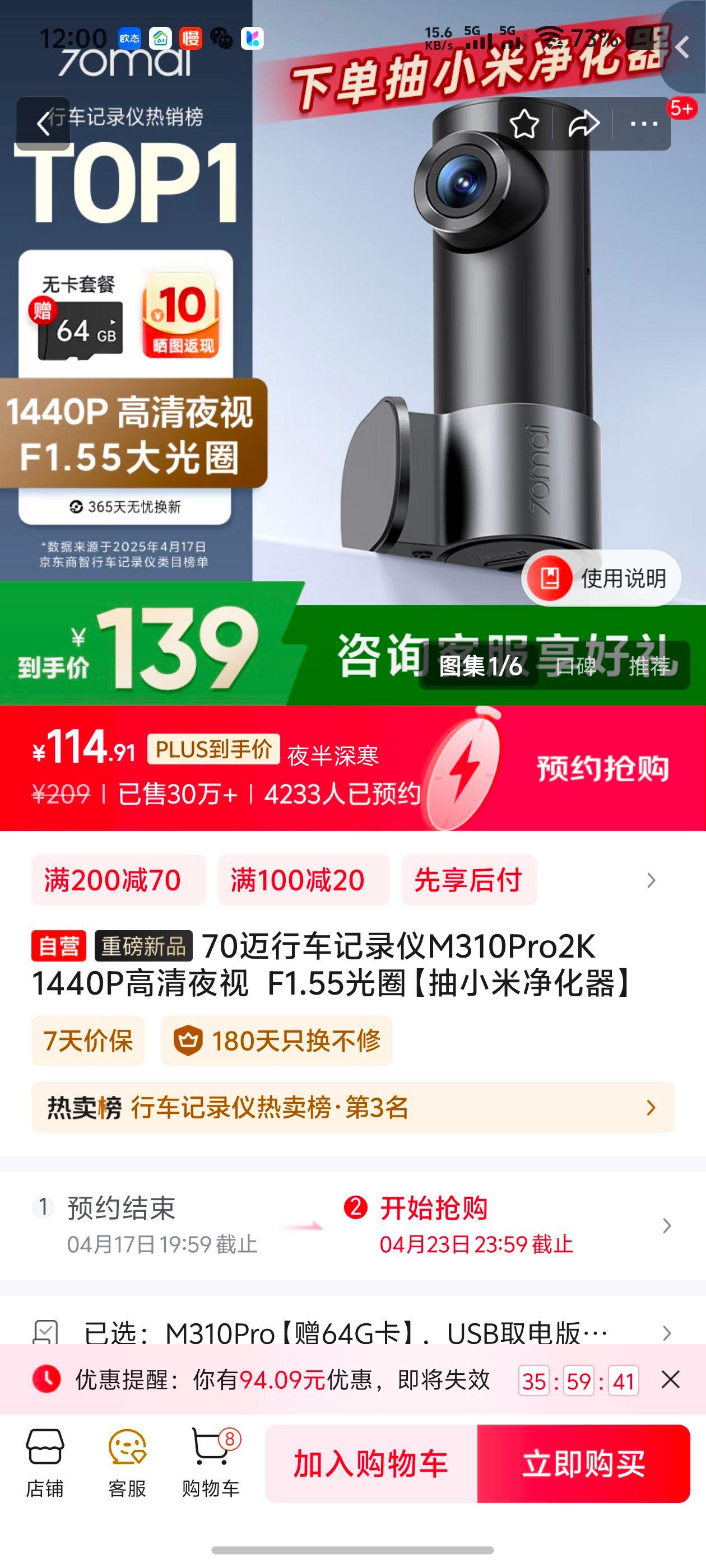Image resolution: width=706 pixels, height=1568 pixels.
Task: Expand the 预约抢购 schedule chevron
Action: pos(667,1225)
